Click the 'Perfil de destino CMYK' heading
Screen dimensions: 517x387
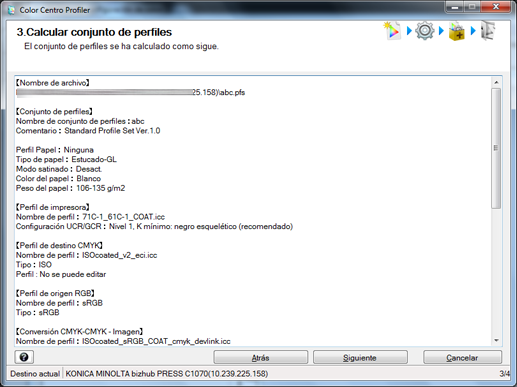(59, 245)
